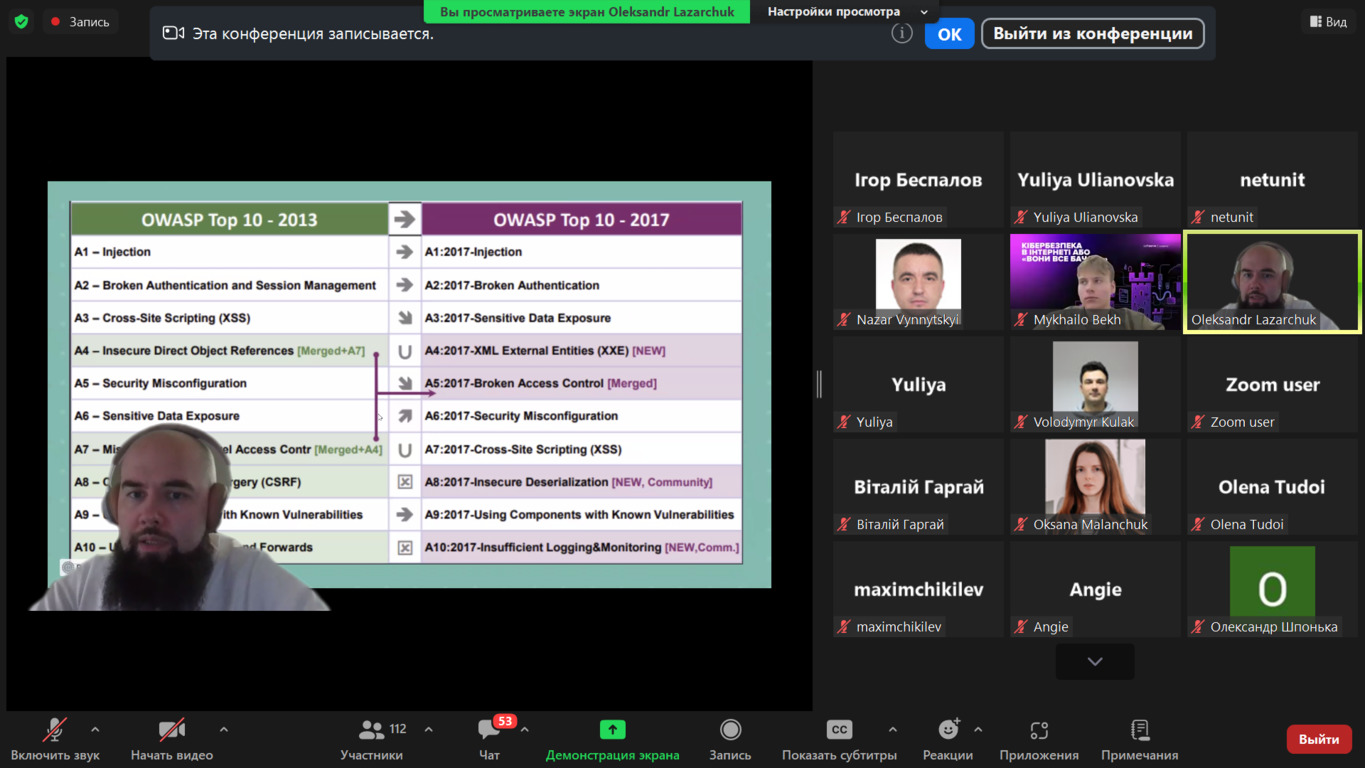Click the red Выйти button

1318,739
